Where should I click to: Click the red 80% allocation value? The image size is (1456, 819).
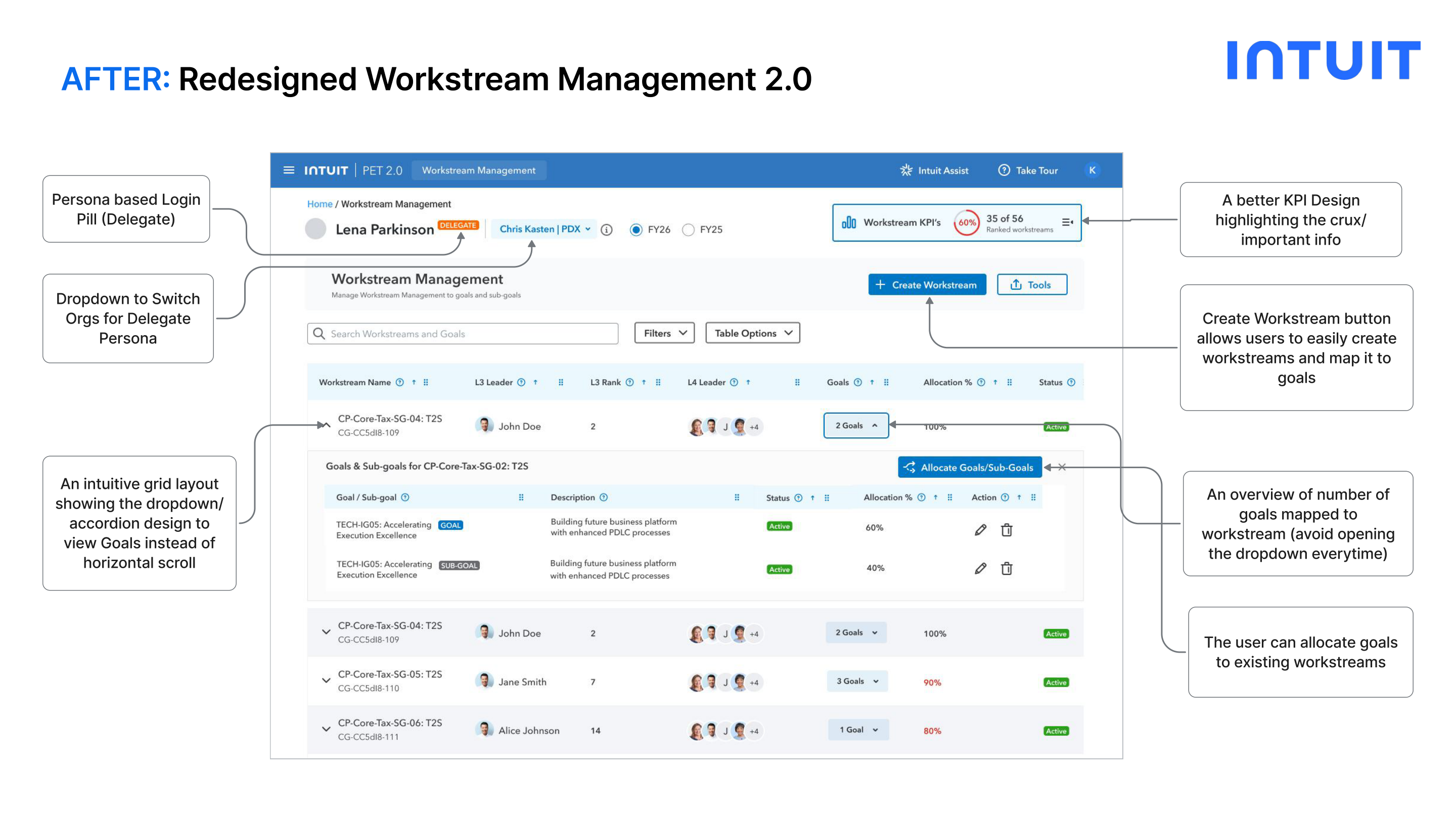click(932, 731)
